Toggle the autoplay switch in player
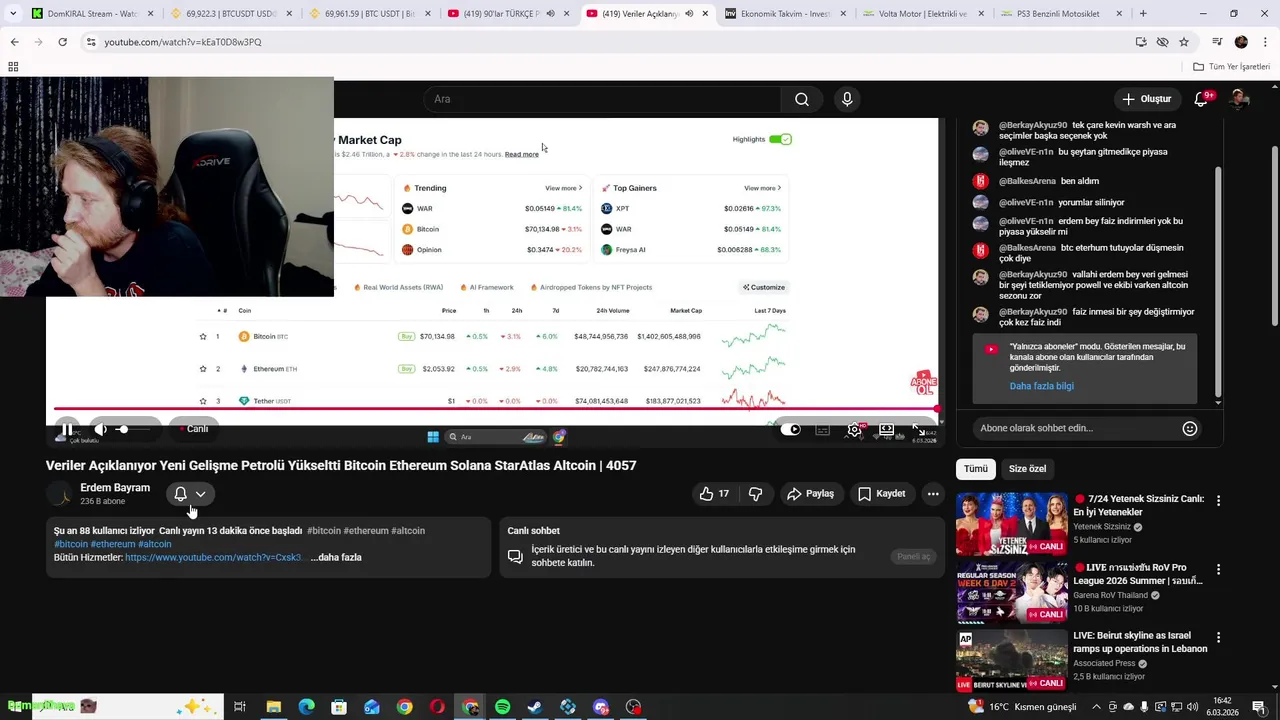 [791, 430]
